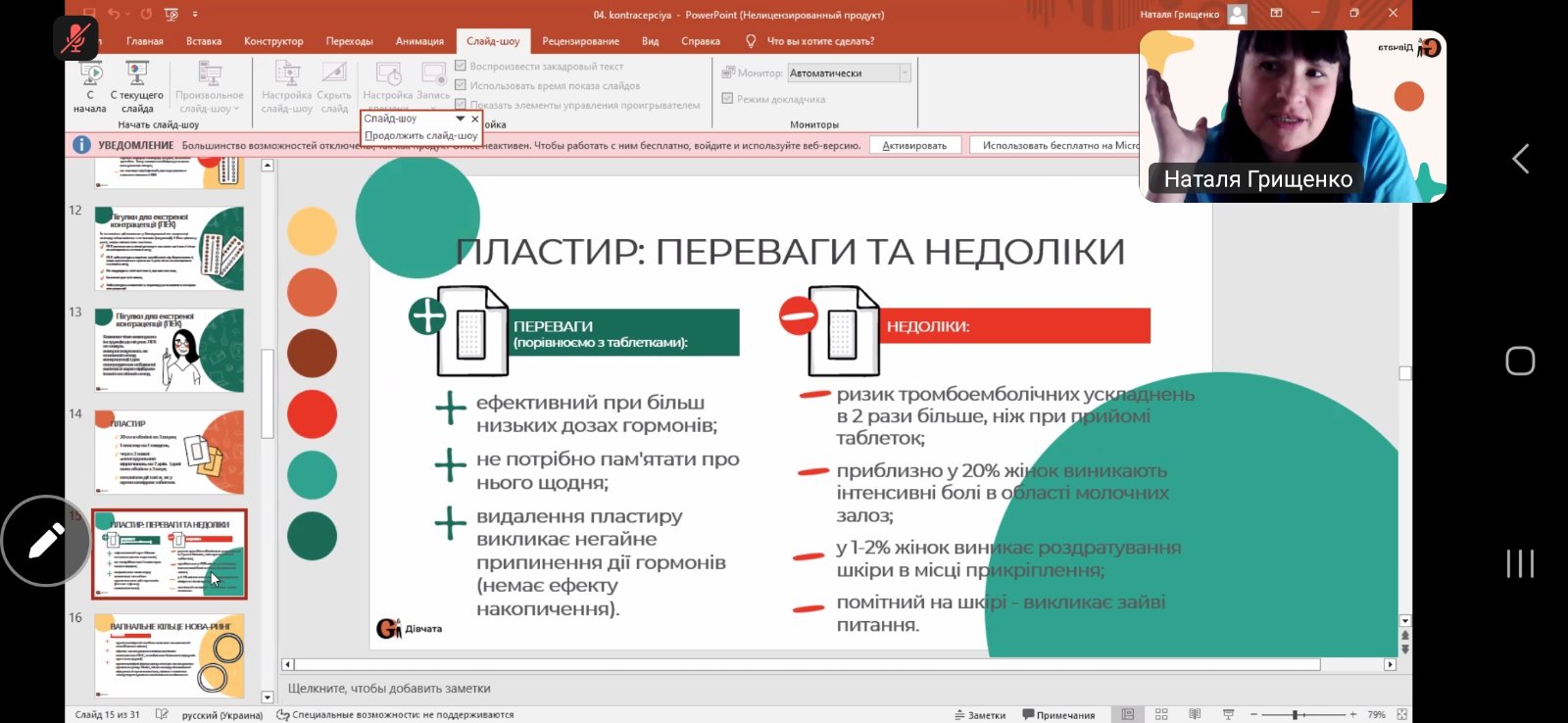The height and width of the screenshot is (723, 1568).
Task: Start slideshow from beginning (С начала)
Action: point(90,86)
